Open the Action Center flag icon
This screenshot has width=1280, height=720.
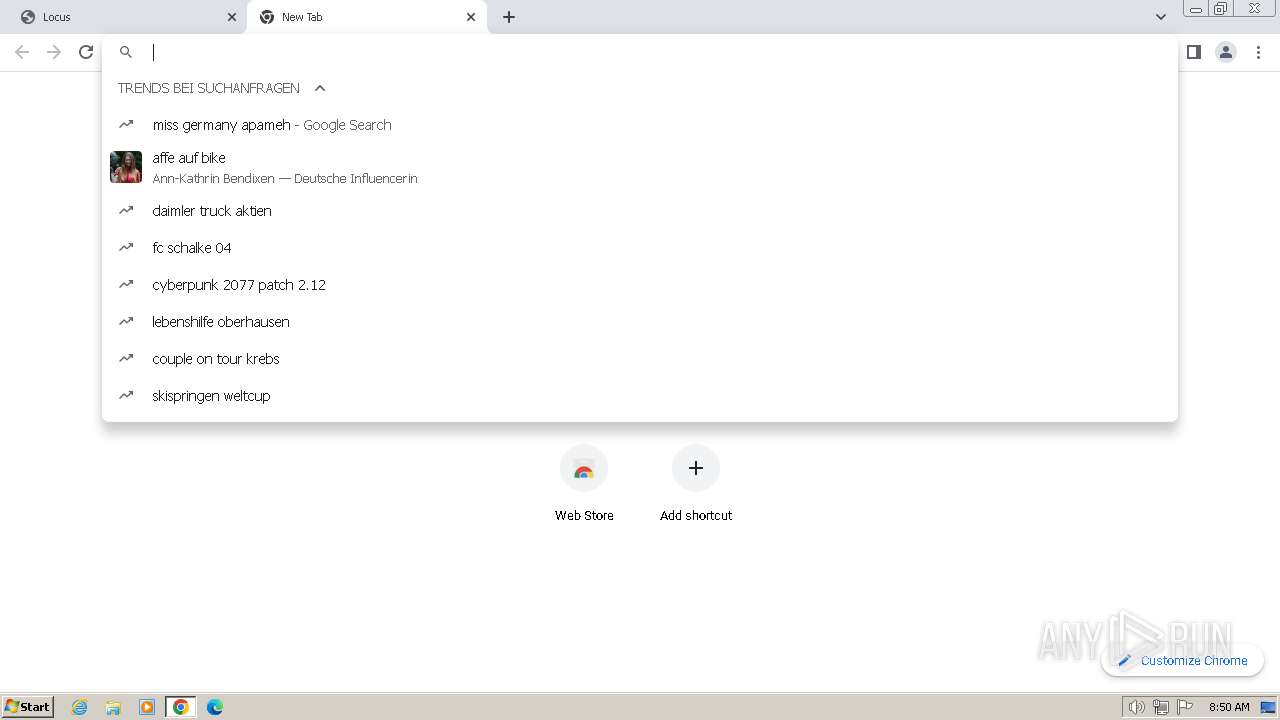click(1185, 707)
